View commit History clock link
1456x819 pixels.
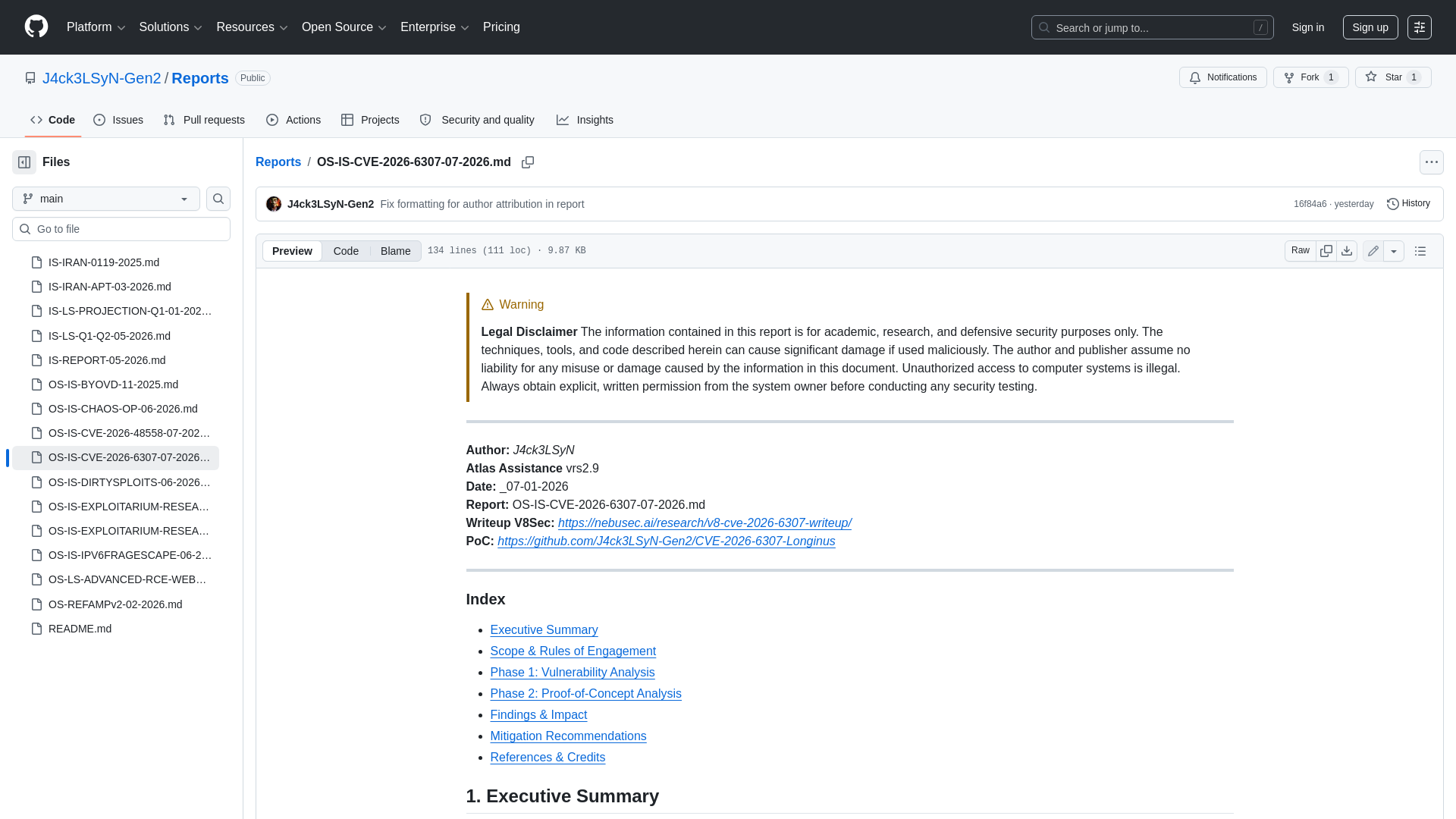[x=1408, y=204]
